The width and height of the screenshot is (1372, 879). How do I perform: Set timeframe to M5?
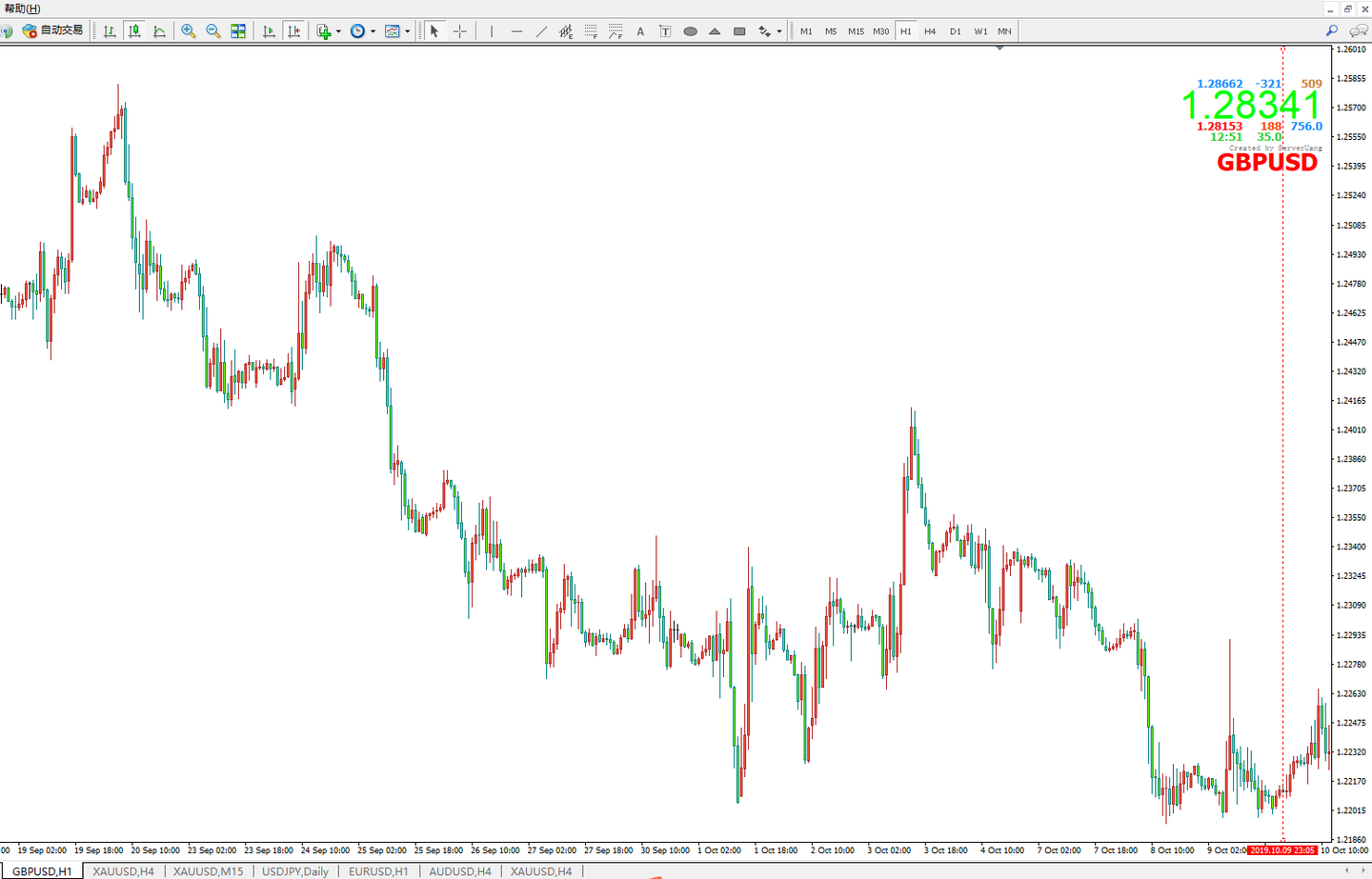pos(831,30)
